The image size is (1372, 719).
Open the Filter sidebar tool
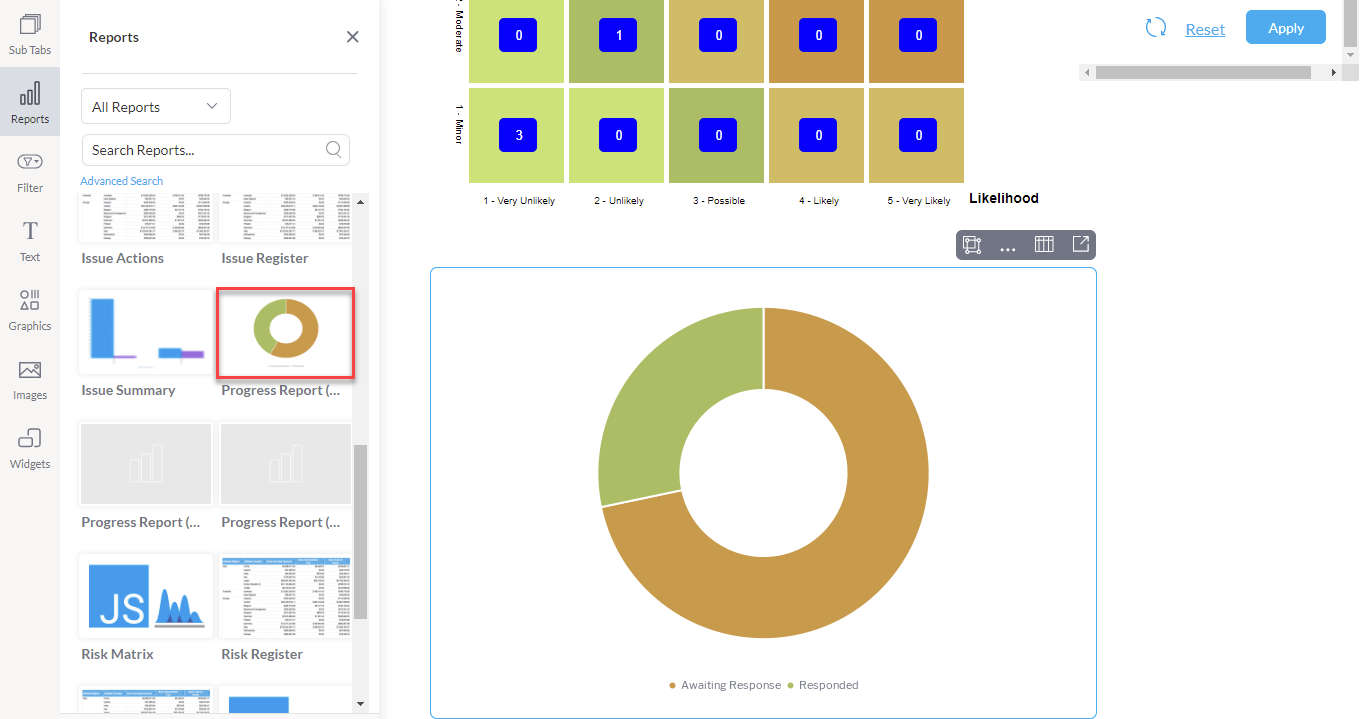tap(30, 171)
